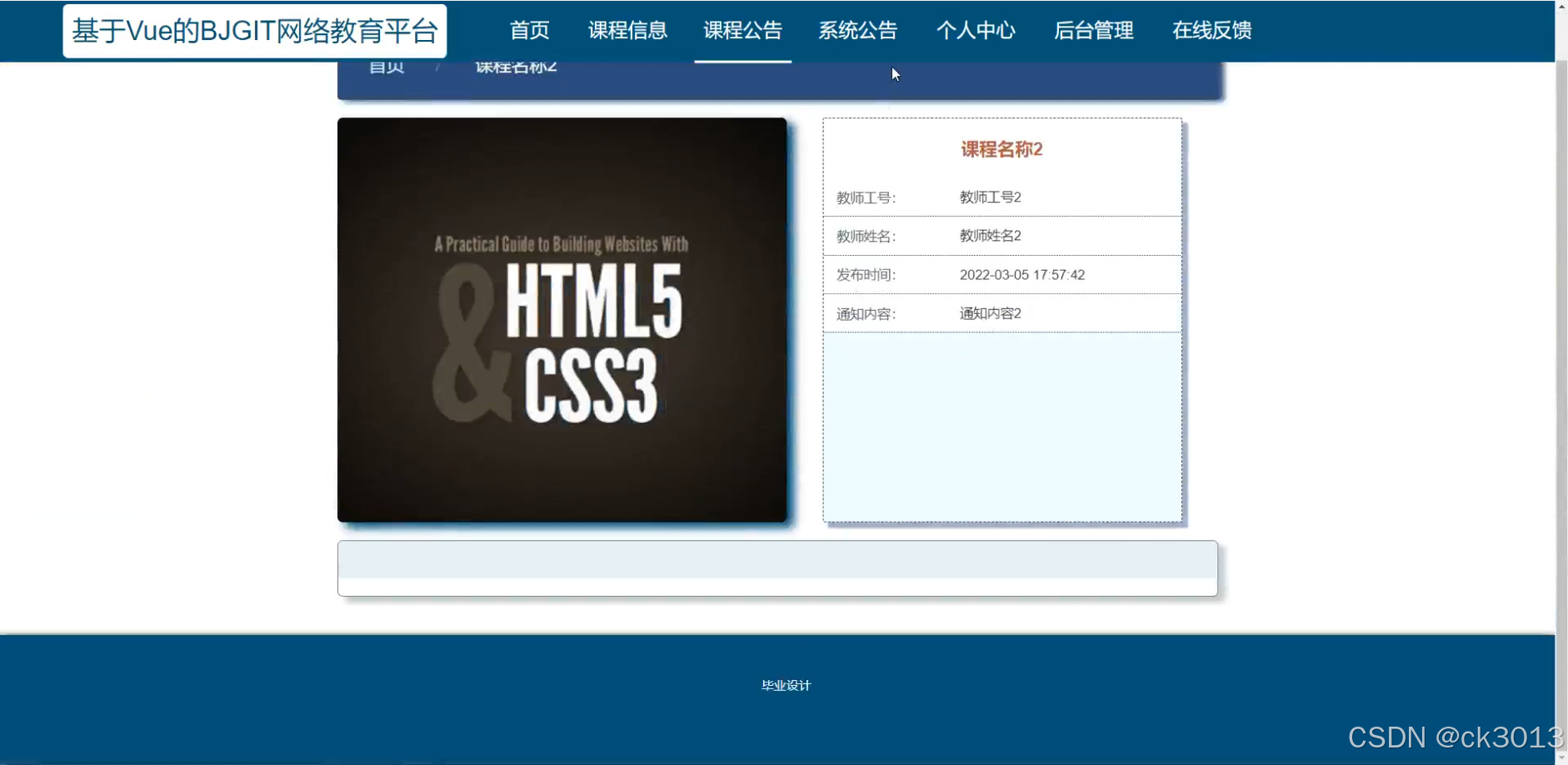Select the active 课程公告 tab

[x=742, y=31]
